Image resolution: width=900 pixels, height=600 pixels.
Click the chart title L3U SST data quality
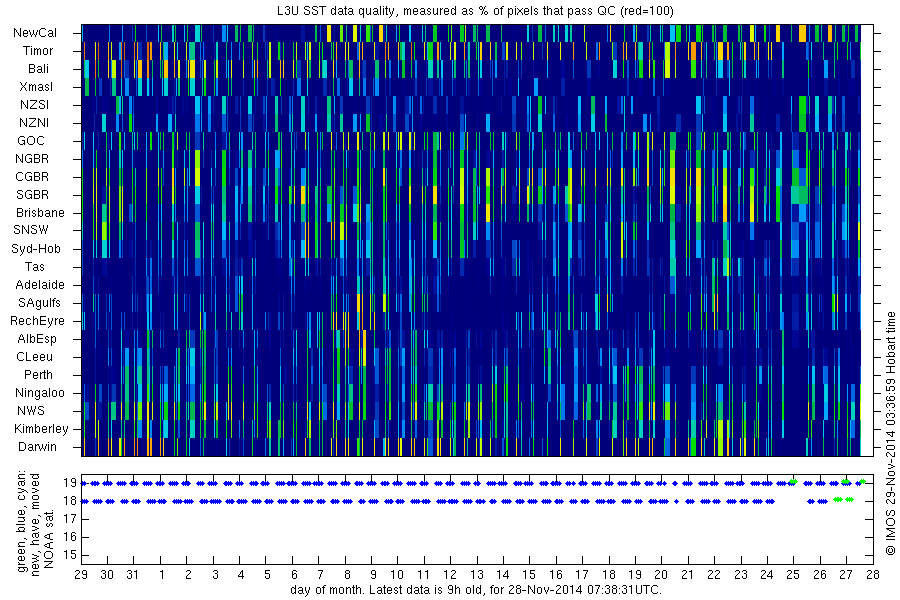tap(475, 11)
